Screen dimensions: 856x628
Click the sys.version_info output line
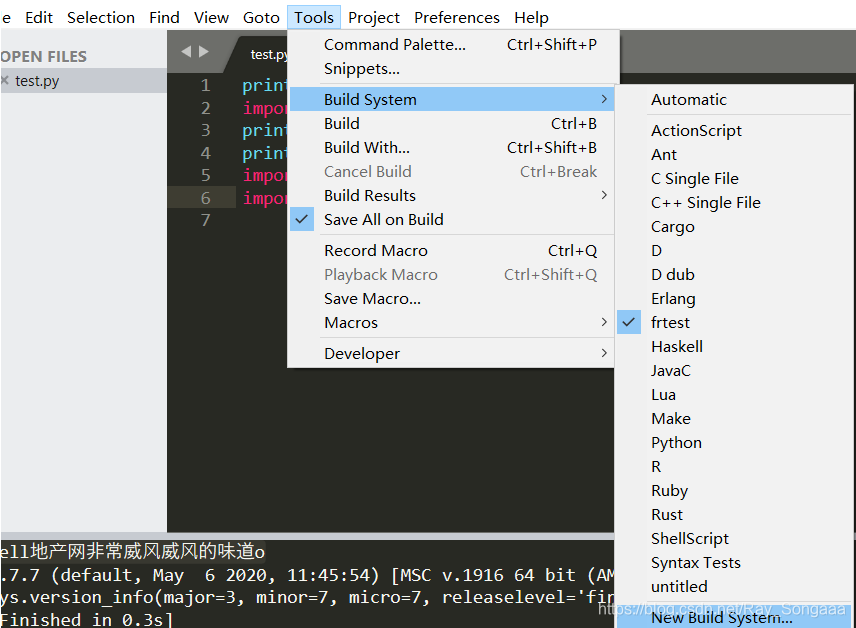click(307, 597)
